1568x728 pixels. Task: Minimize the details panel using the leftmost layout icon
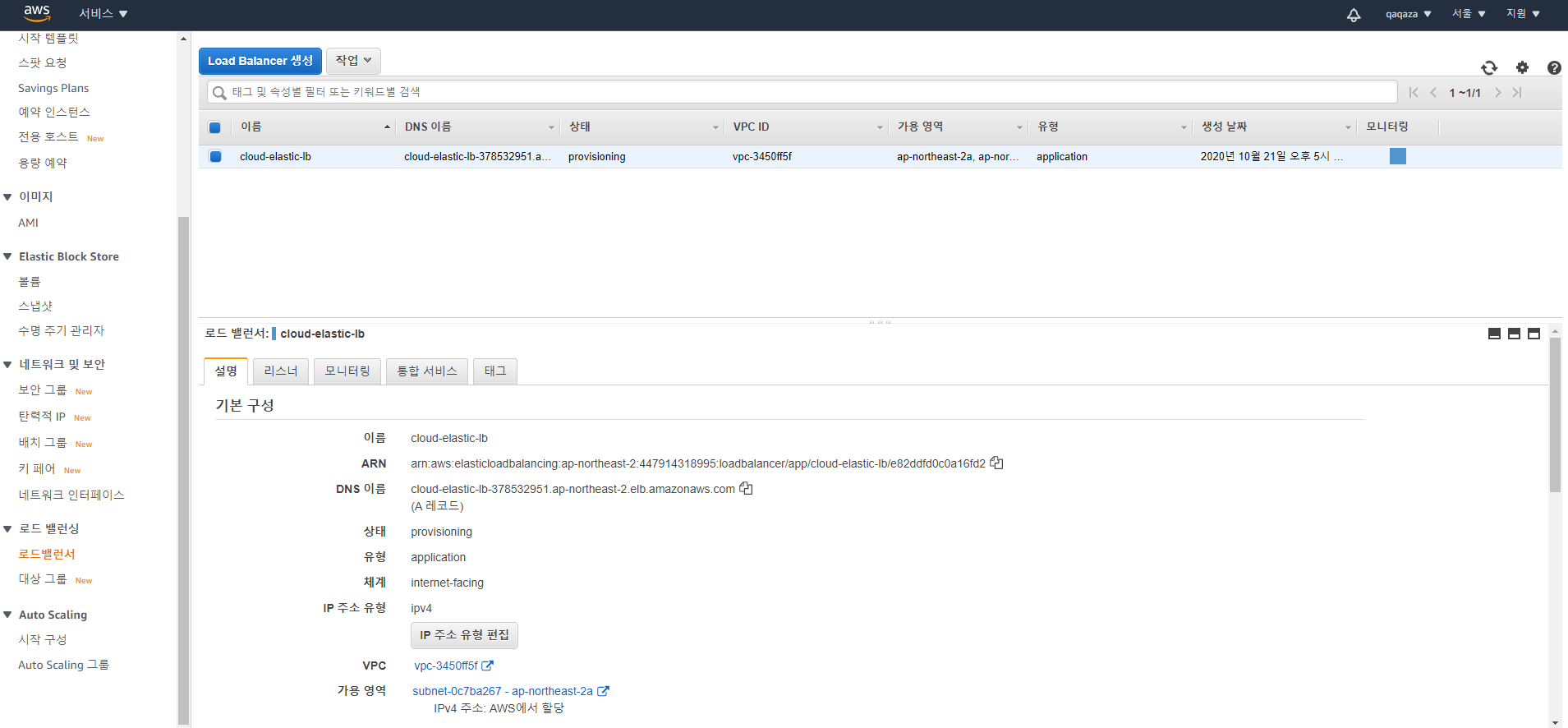(x=1494, y=334)
